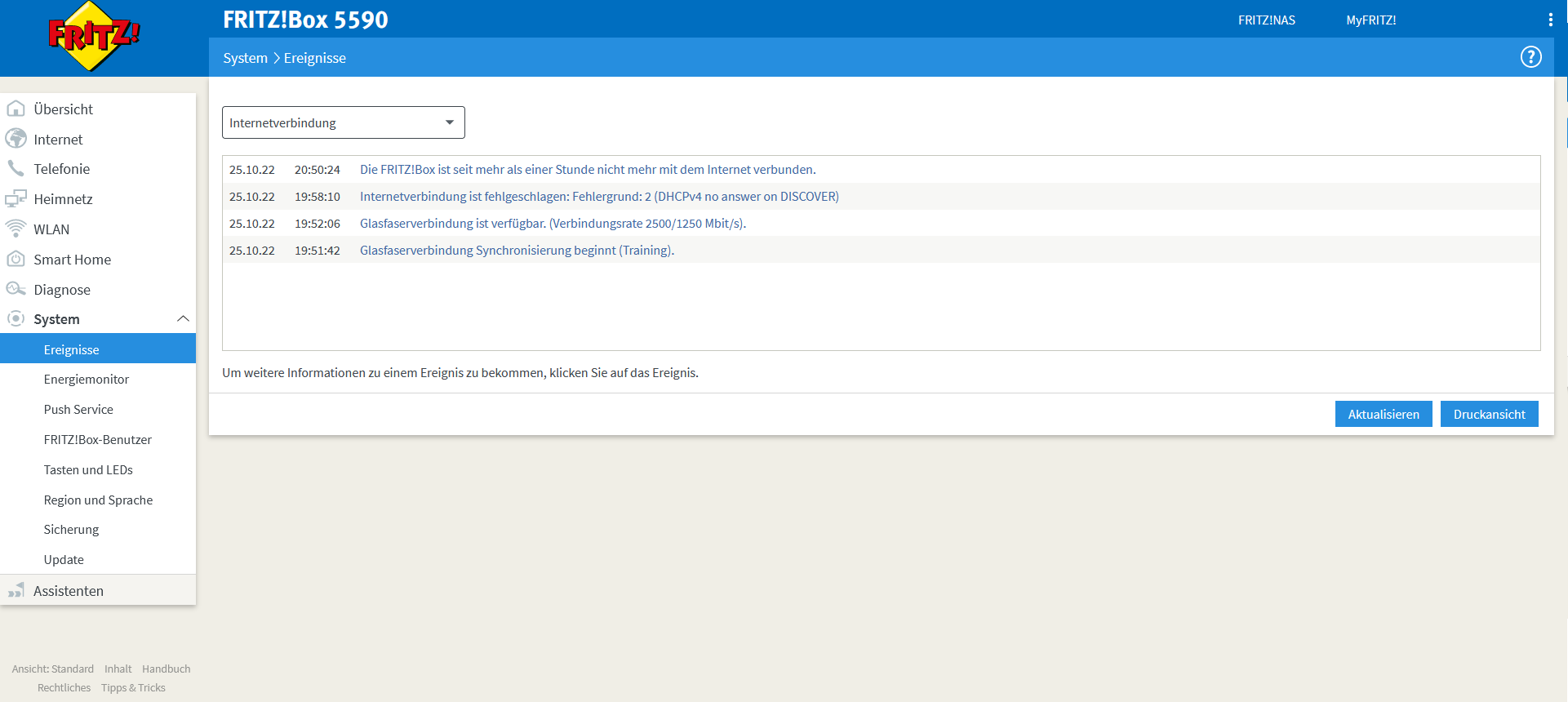
Task: Click the timestamp 19:58:10
Action: pyautogui.click(x=317, y=197)
